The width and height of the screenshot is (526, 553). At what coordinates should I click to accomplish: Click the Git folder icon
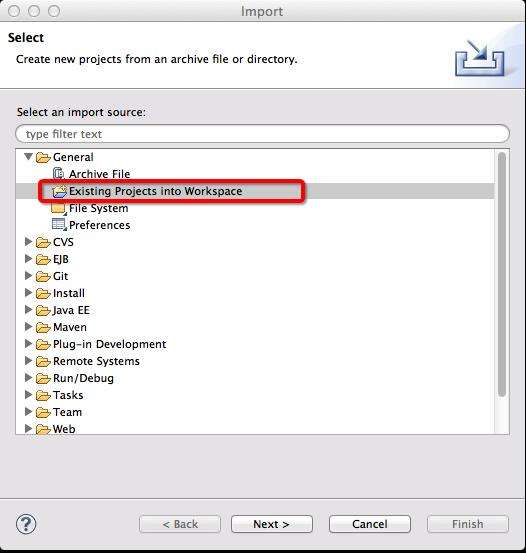click(x=43, y=276)
